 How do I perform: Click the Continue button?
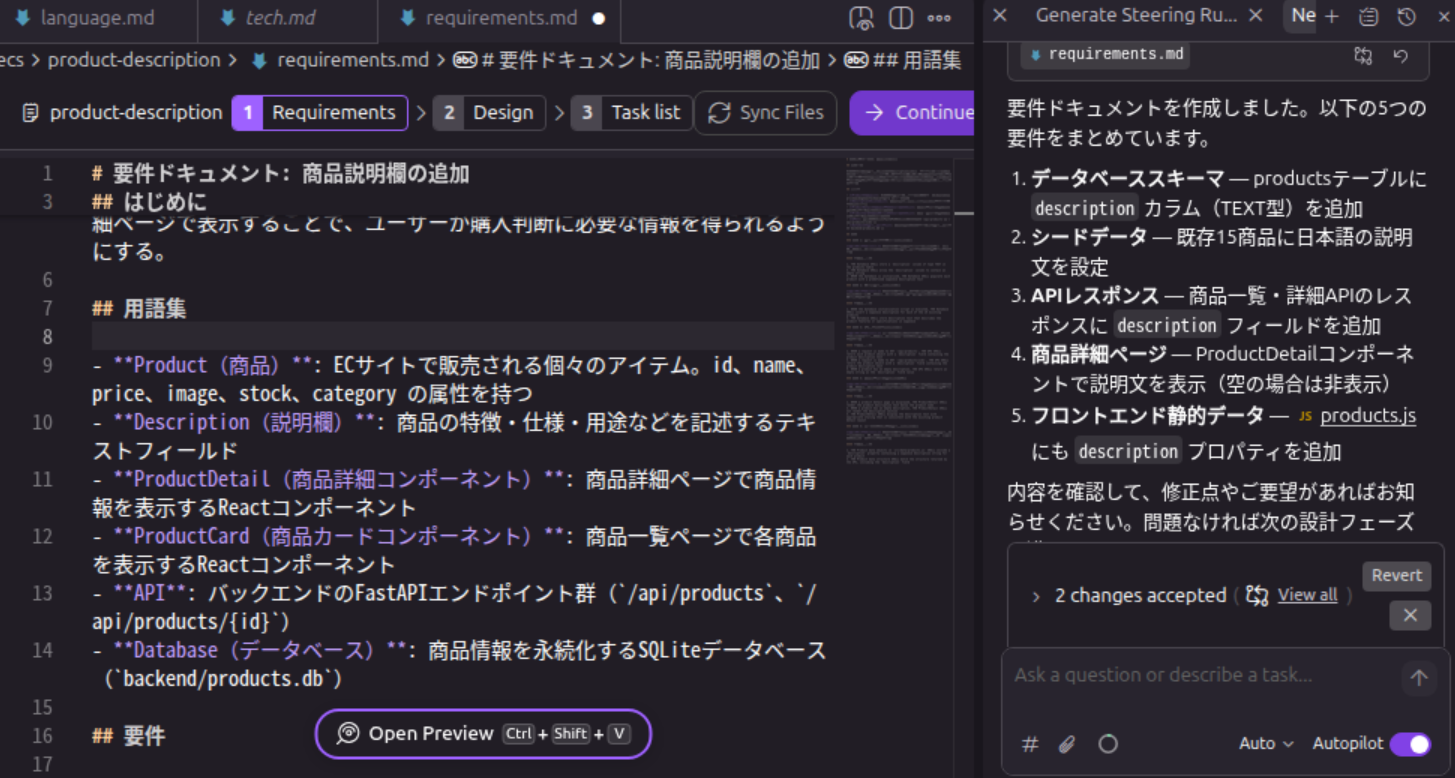coord(921,112)
